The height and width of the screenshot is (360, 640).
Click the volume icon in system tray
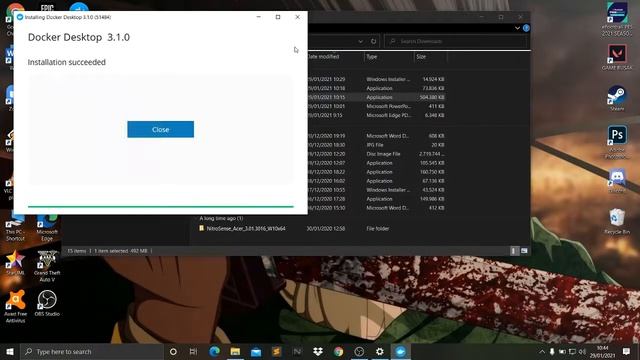tap(582, 351)
